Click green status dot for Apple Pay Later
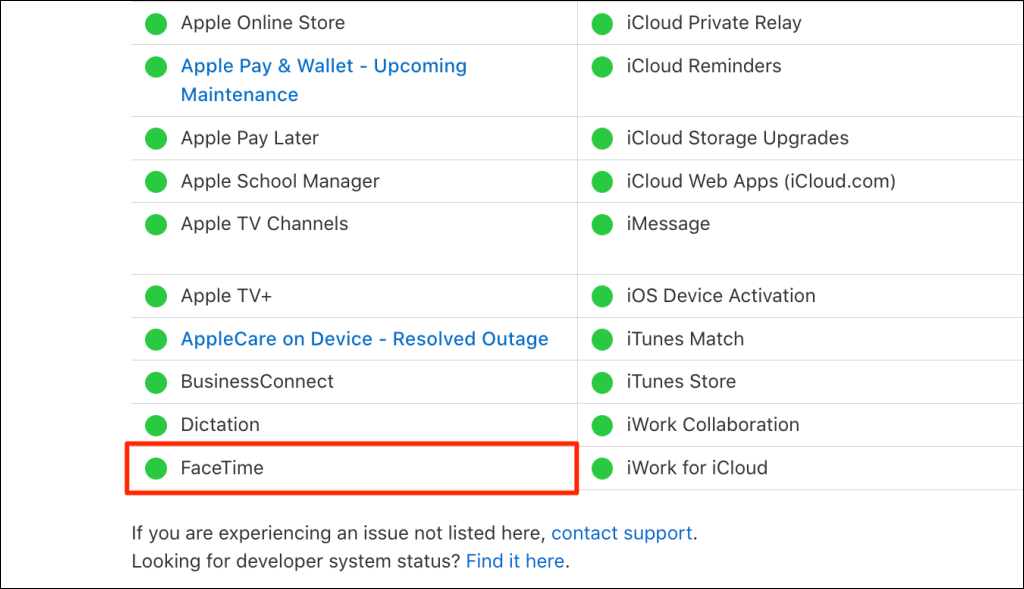The image size is (1024, 589). pos(156,138)
